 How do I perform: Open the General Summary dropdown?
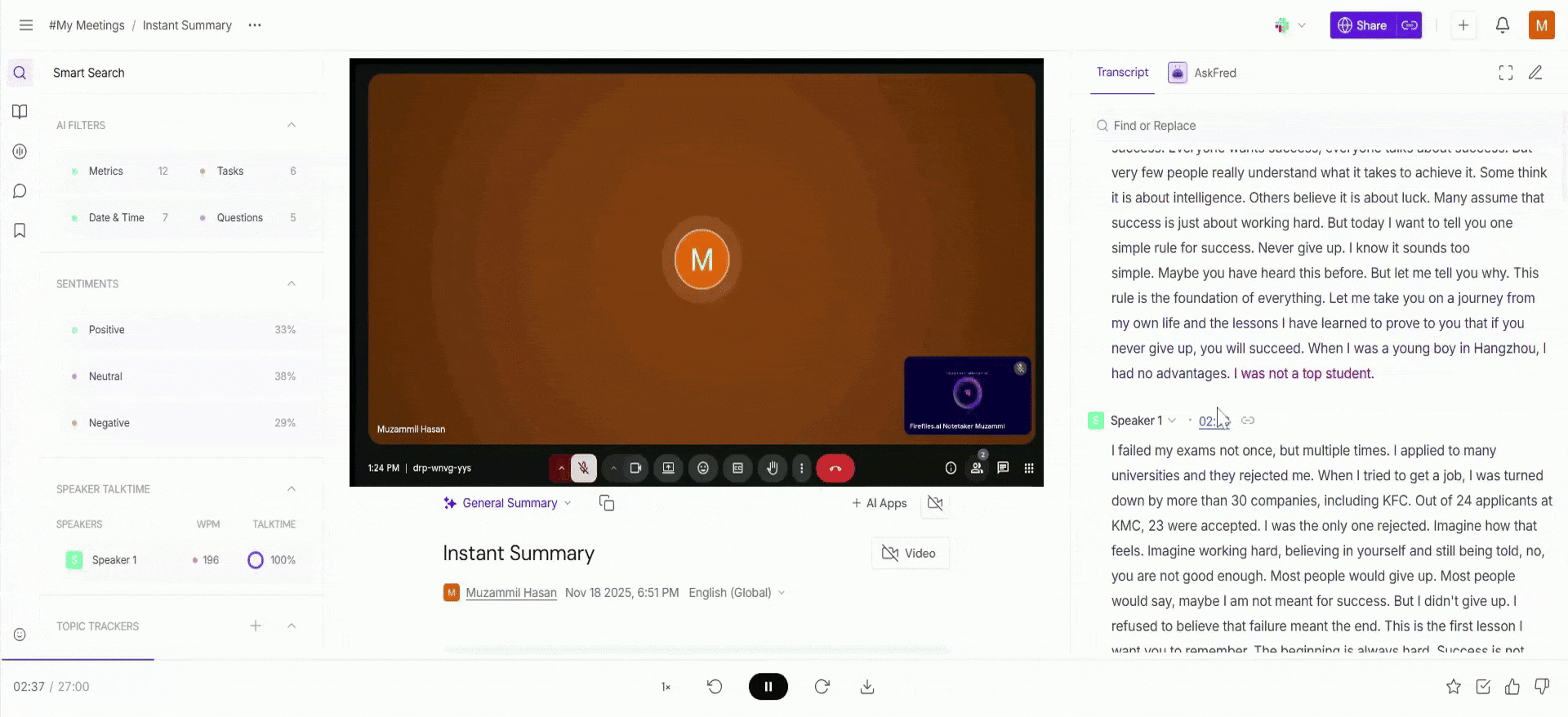[508, 503]
